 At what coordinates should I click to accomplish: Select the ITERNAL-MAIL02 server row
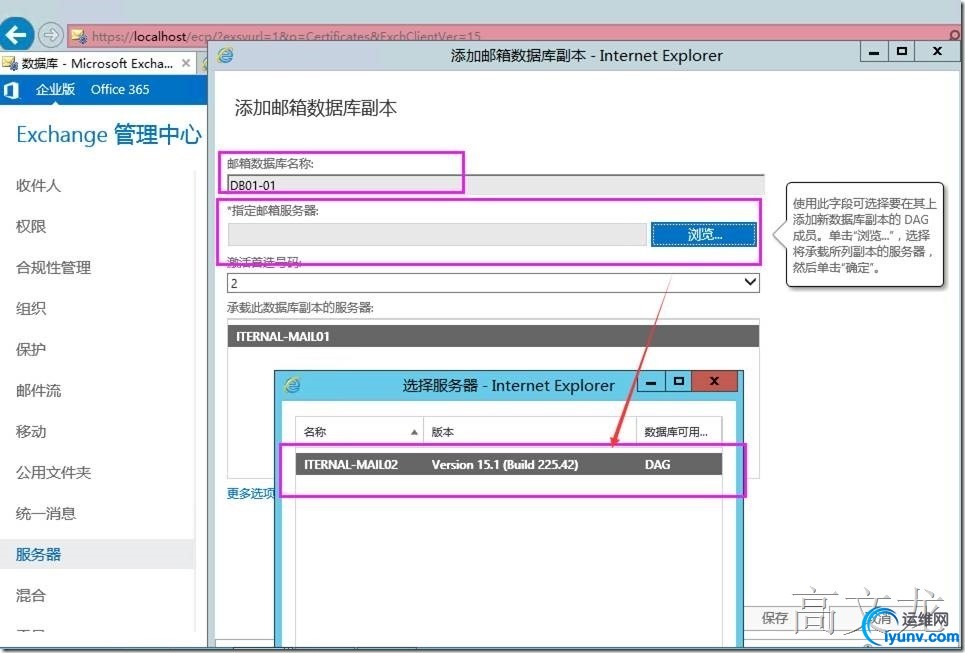pyautogui.click(x=509, y=465)
